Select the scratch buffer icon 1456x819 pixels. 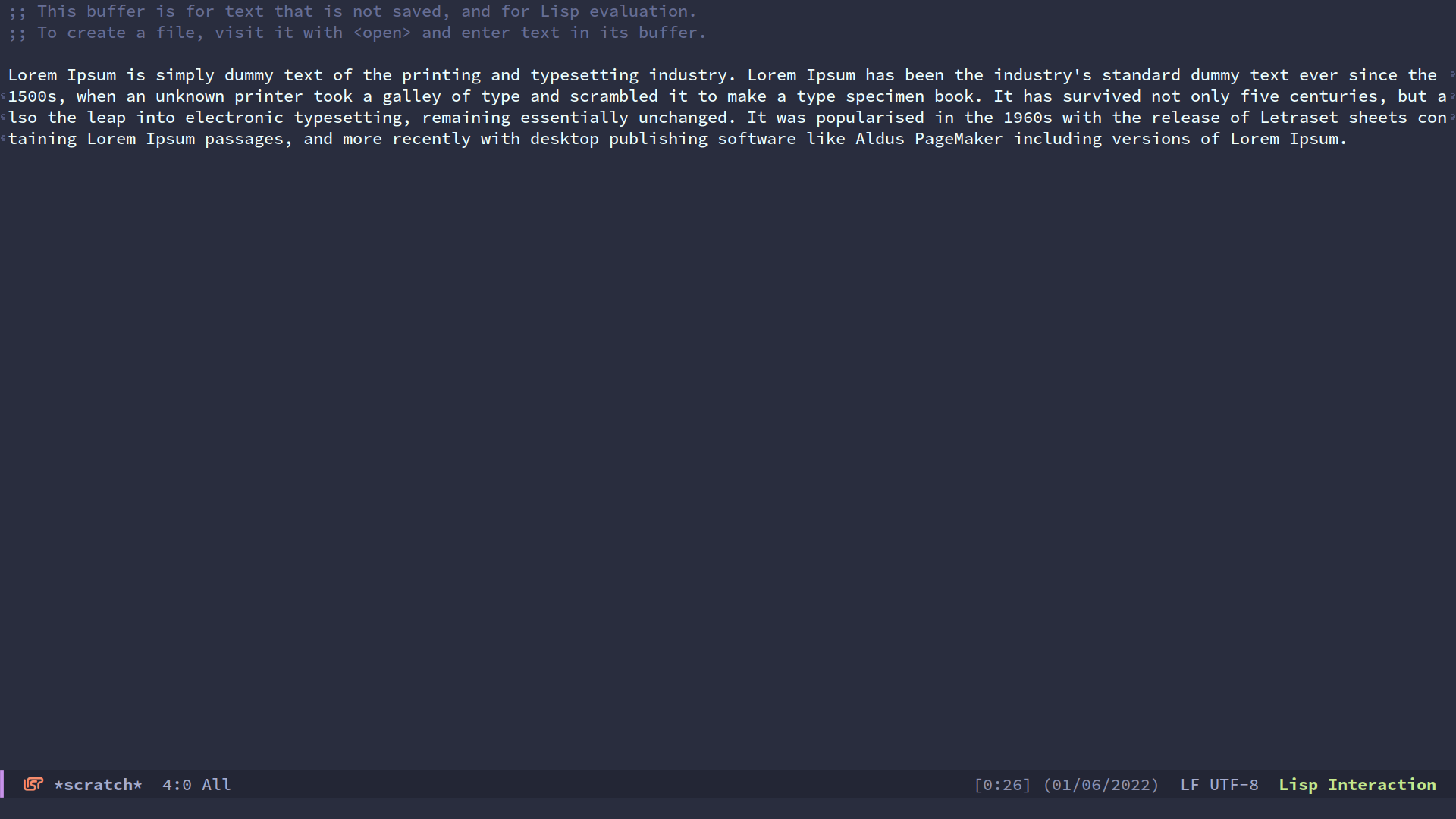(33, 784)
